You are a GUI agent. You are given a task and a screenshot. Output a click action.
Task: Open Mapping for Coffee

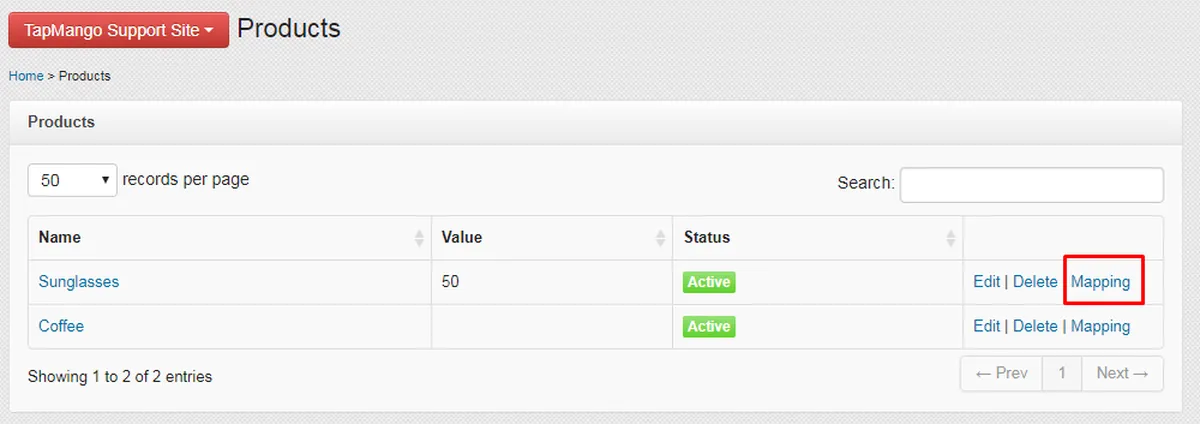click(1100, 326)
